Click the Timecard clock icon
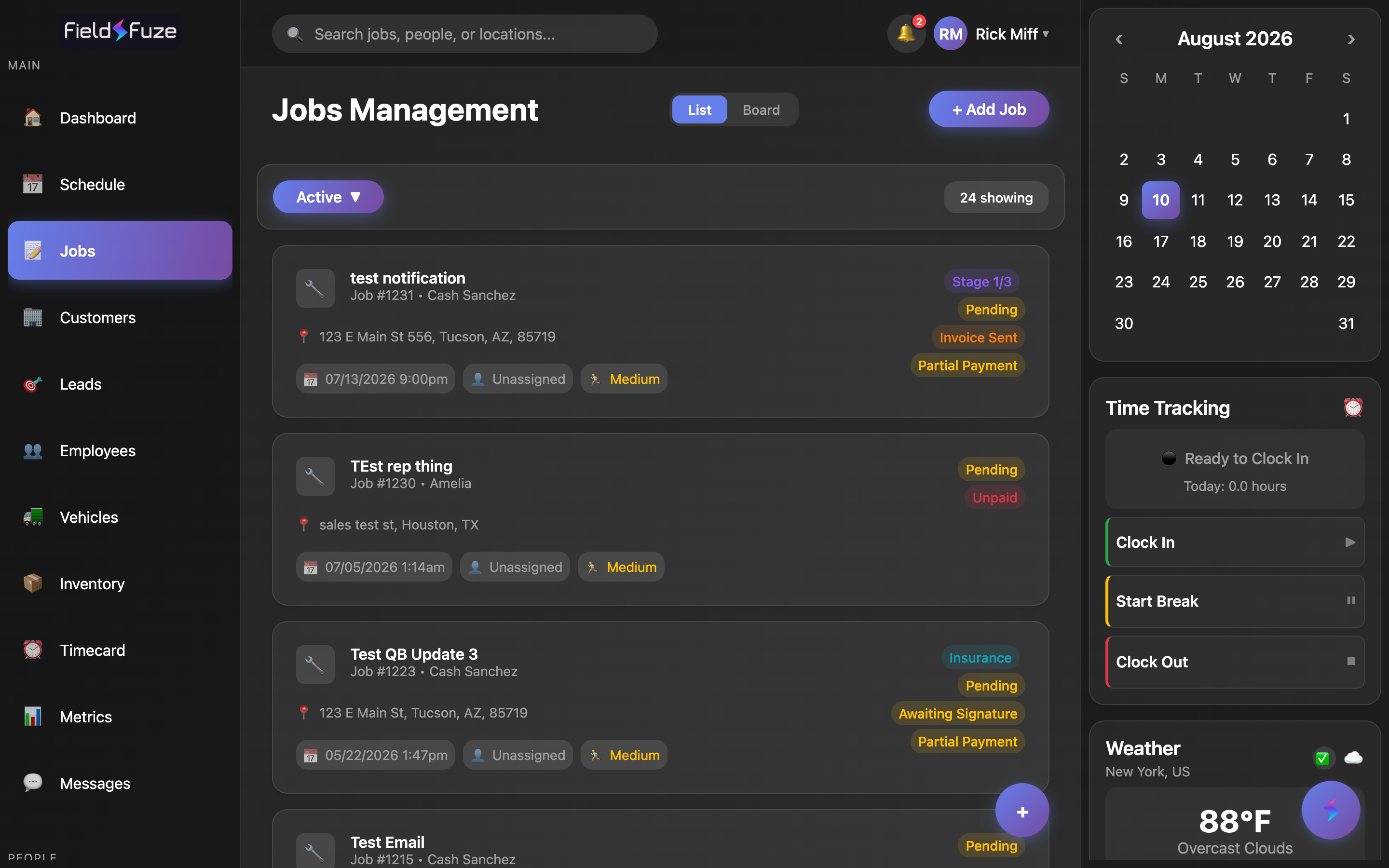The width and height of the screenshot is (1389, 868). pyautogui.click(x=33, y=651)
